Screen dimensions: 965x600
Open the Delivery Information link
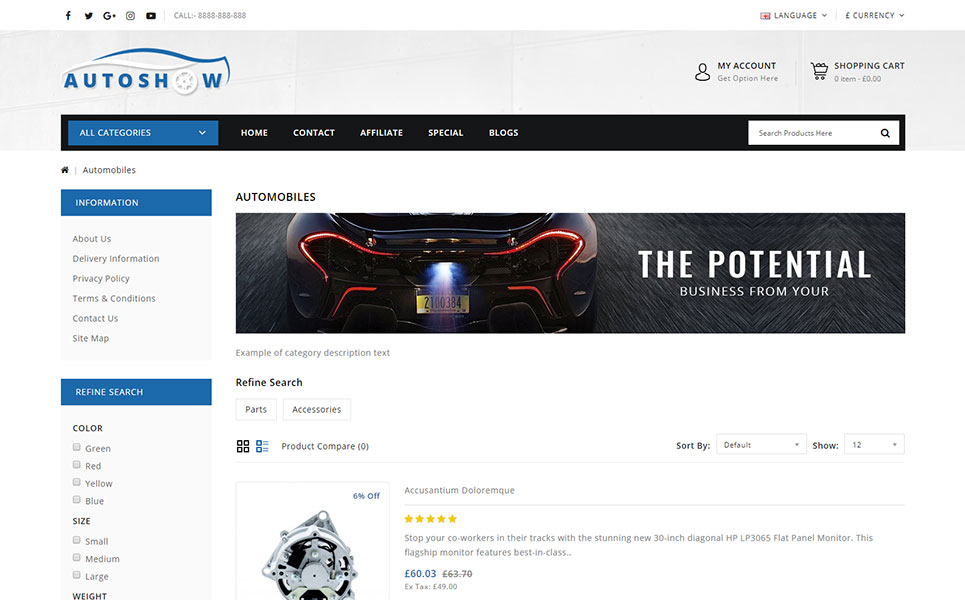pos(116,259)
